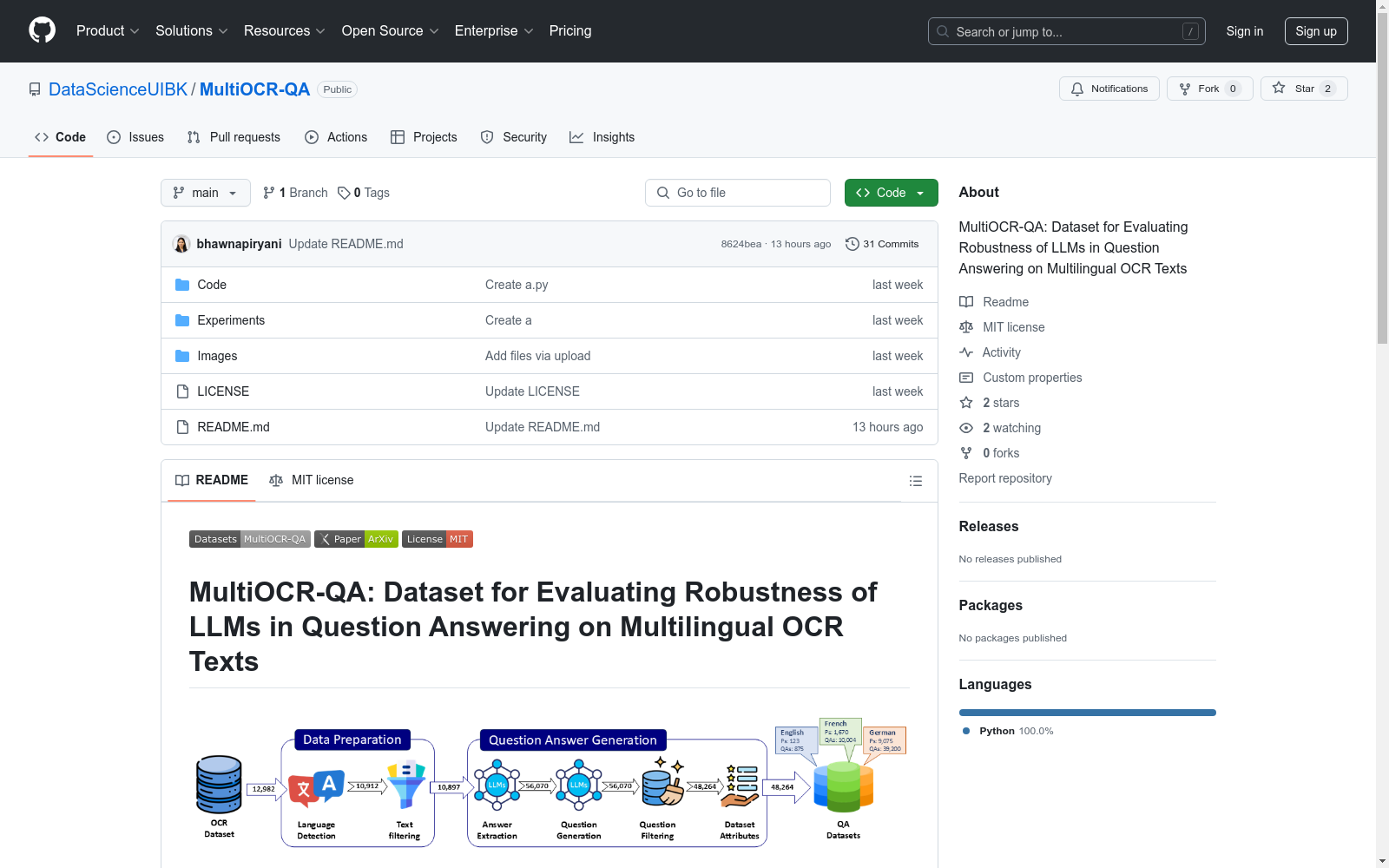Switch to the Pull requests tab
Screen dimensions: 1389x868
pyautogui.click(x=234, y=137)
